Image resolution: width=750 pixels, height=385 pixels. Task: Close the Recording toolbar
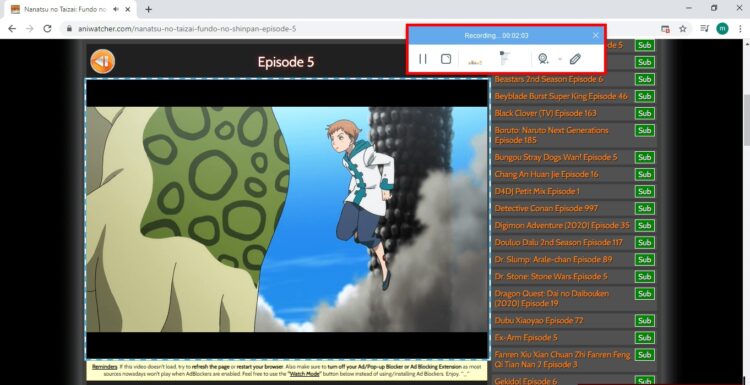click(x=596, y=35)
